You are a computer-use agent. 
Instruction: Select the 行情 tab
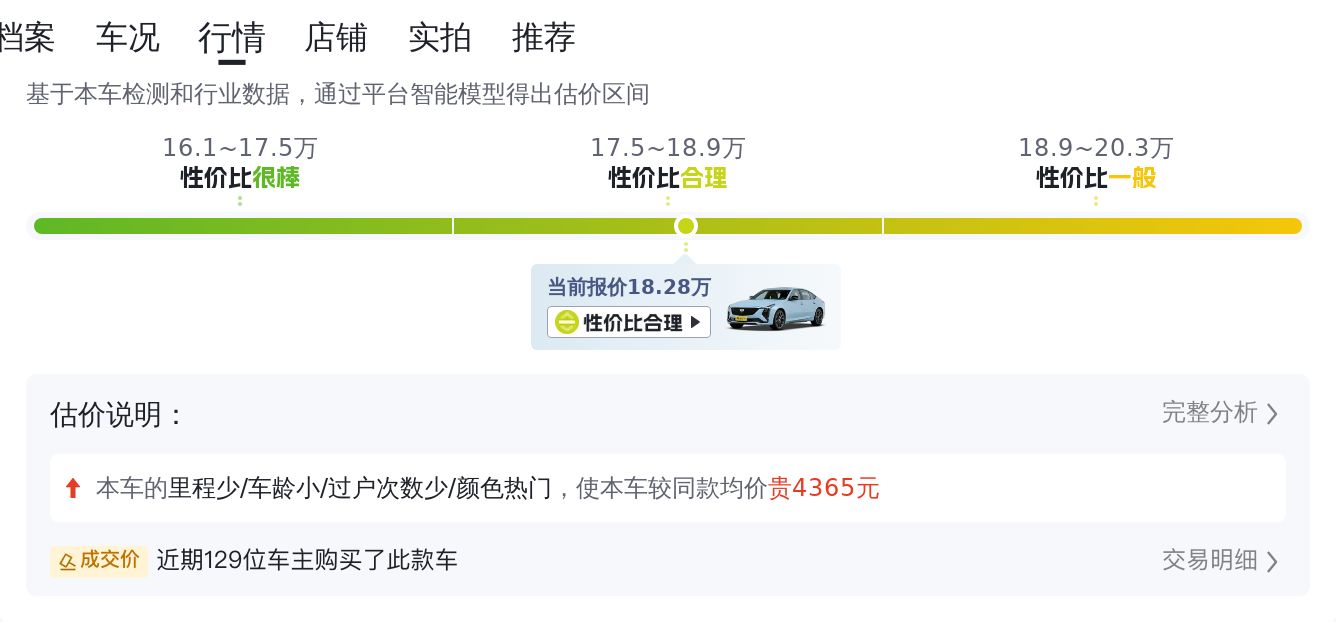(x=231, y=38)
